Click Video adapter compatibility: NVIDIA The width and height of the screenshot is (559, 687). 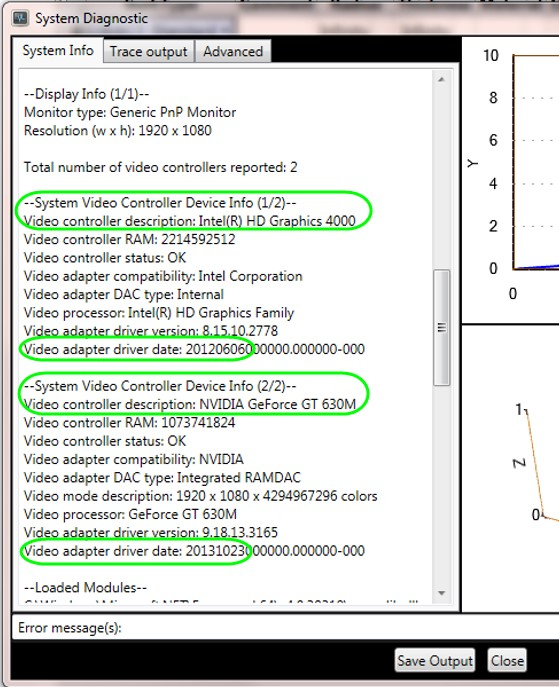tap(134, 459)
